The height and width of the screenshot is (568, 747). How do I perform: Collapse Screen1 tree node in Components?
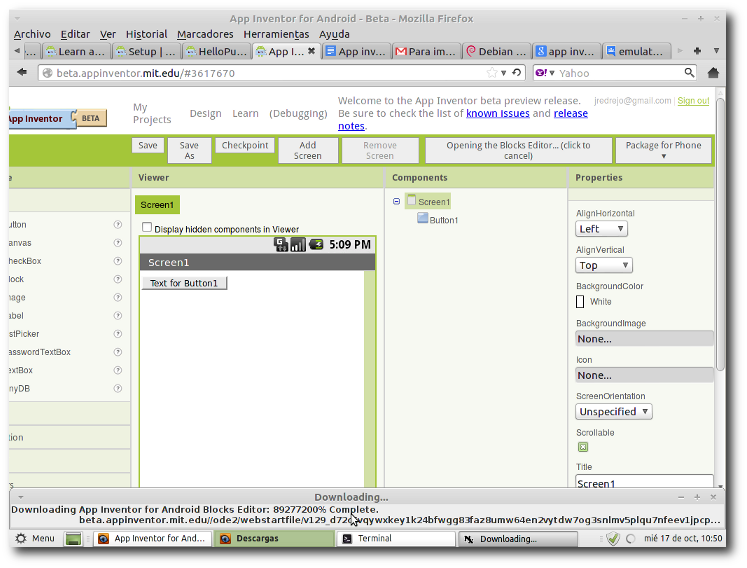coord(397,202)
